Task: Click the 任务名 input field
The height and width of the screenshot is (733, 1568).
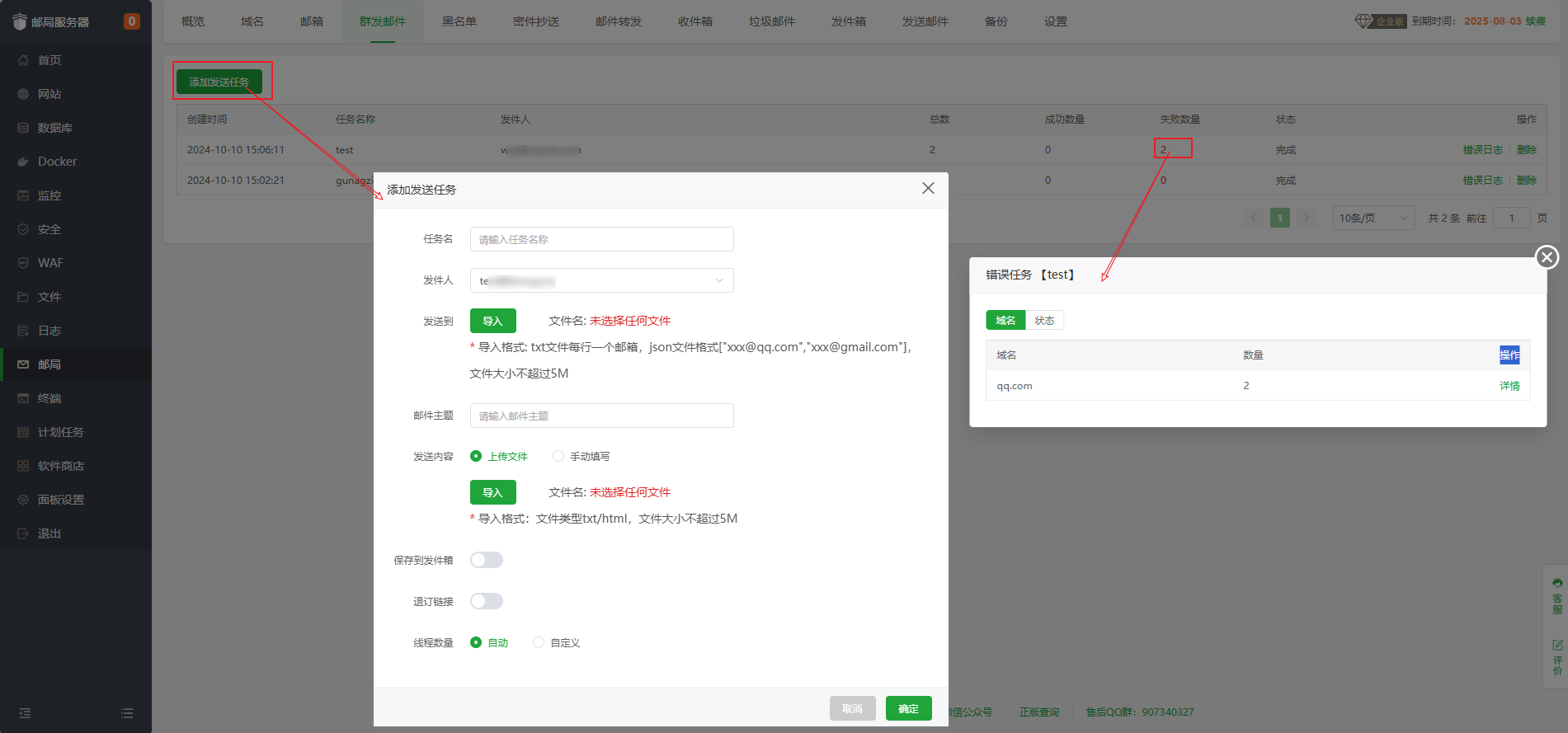Action: 602,239
